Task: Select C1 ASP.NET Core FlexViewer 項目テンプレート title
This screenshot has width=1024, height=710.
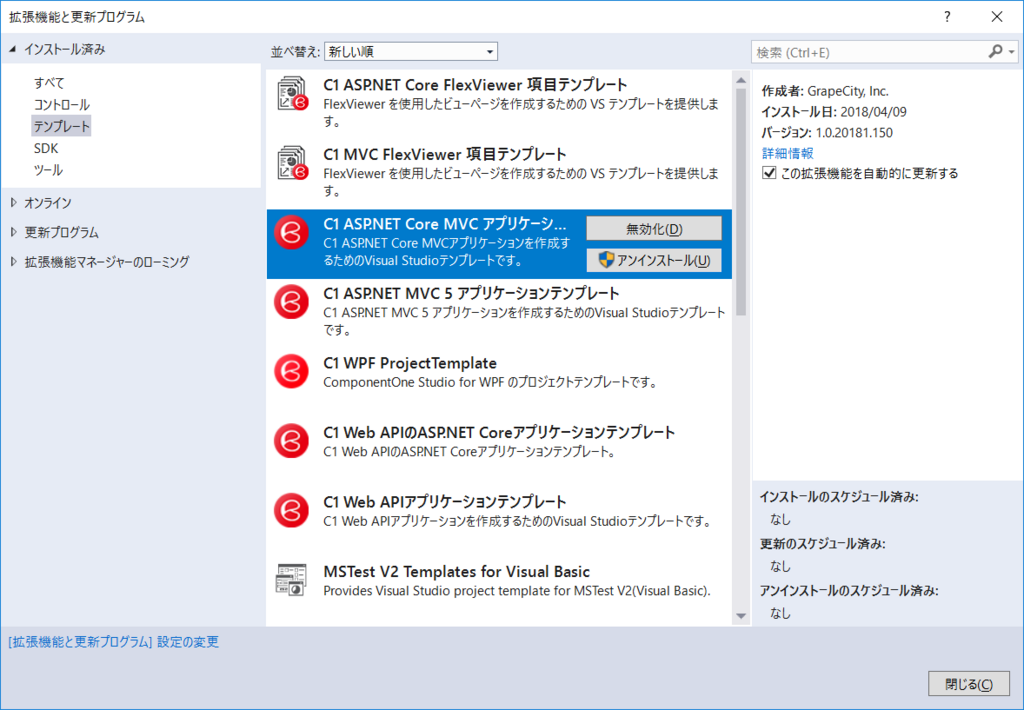Action: (475, 84)
